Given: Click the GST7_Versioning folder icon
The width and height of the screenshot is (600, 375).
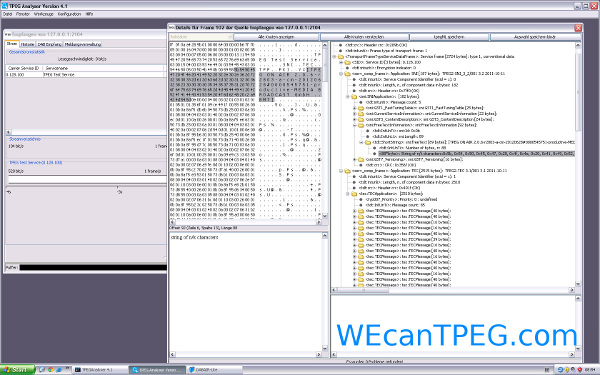Looking at the screenshot, I should click(361, 160).
